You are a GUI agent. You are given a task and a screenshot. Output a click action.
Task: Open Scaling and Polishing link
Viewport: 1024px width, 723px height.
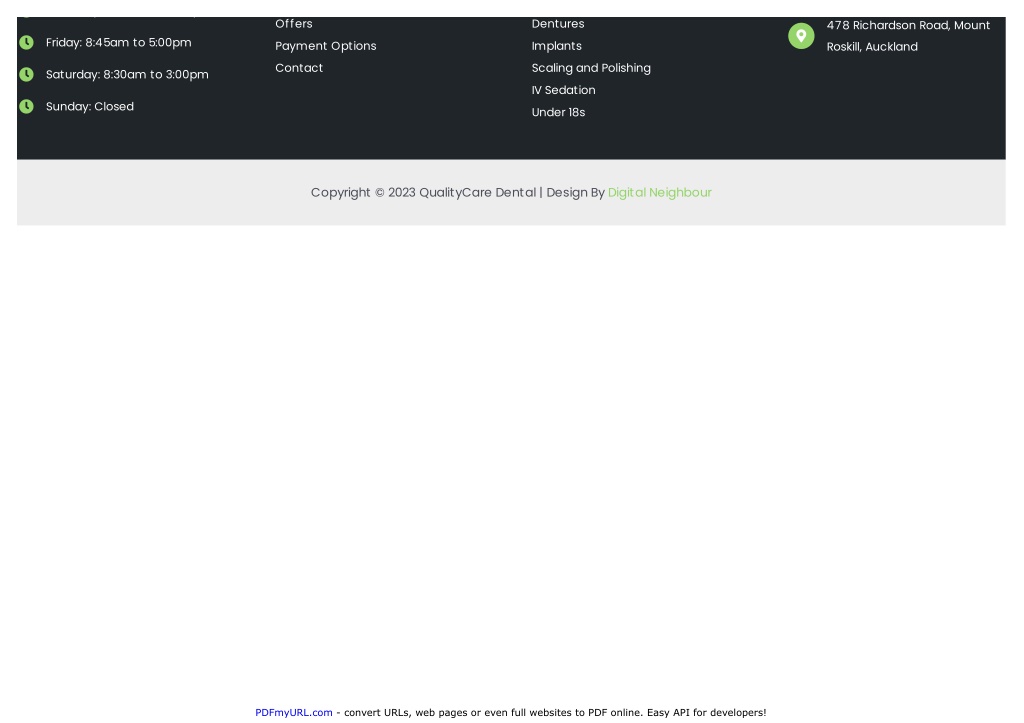591,68
